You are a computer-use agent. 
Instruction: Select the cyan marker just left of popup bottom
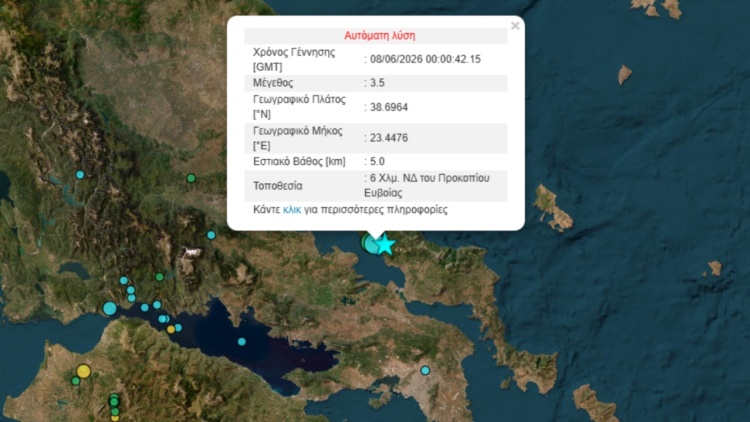(211, 235)
